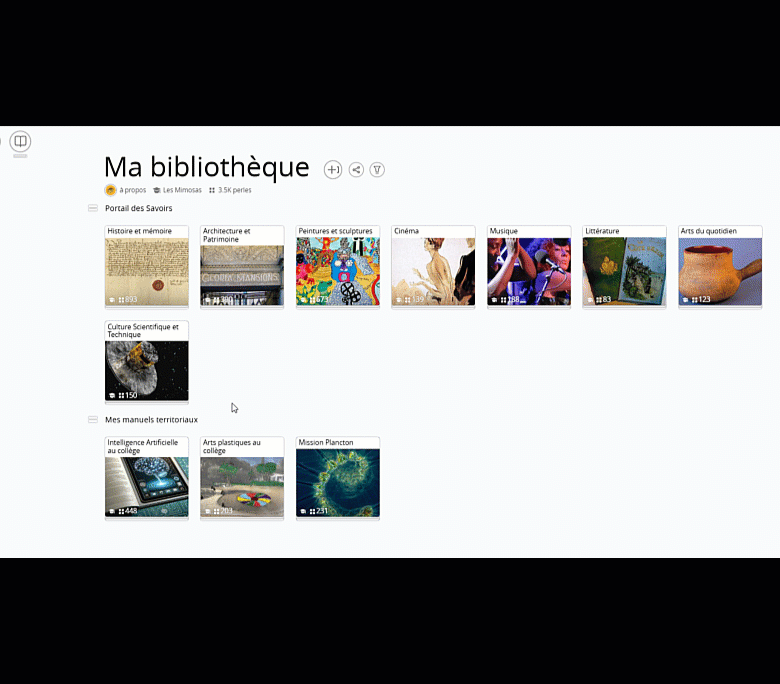Open the à propos link
Screen dimensions: 780x684
(133, 190)
